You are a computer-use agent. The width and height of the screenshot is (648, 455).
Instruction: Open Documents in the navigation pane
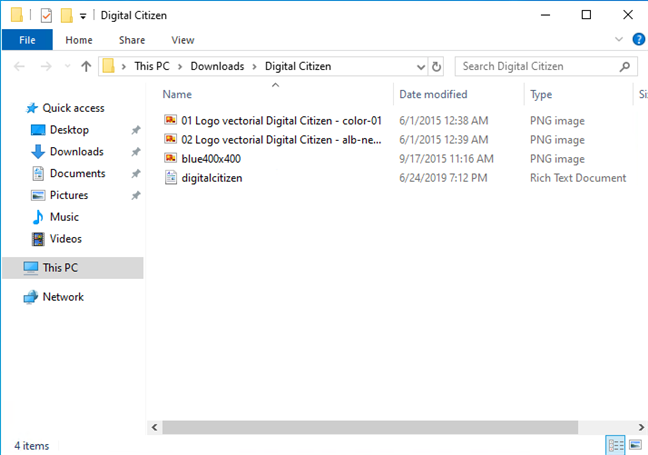click(x=77, y=174)
